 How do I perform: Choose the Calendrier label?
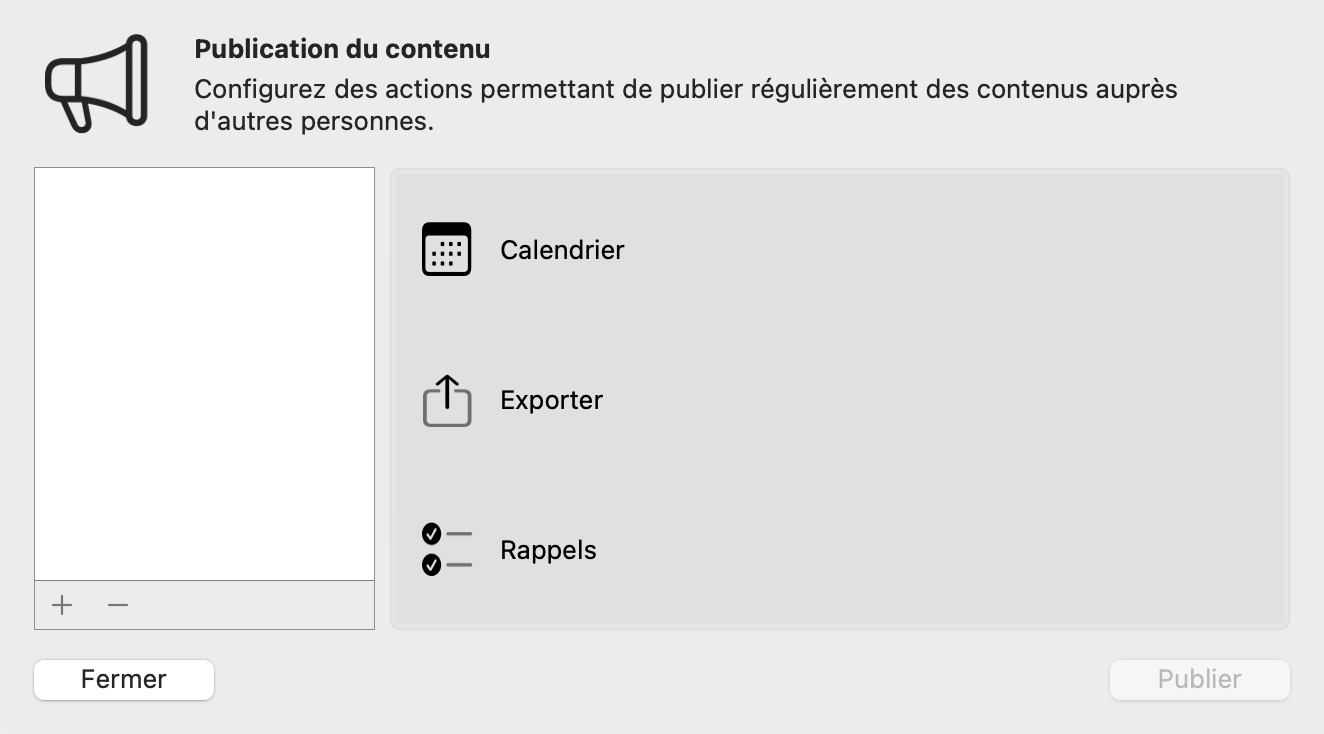[x=562, y=250]
